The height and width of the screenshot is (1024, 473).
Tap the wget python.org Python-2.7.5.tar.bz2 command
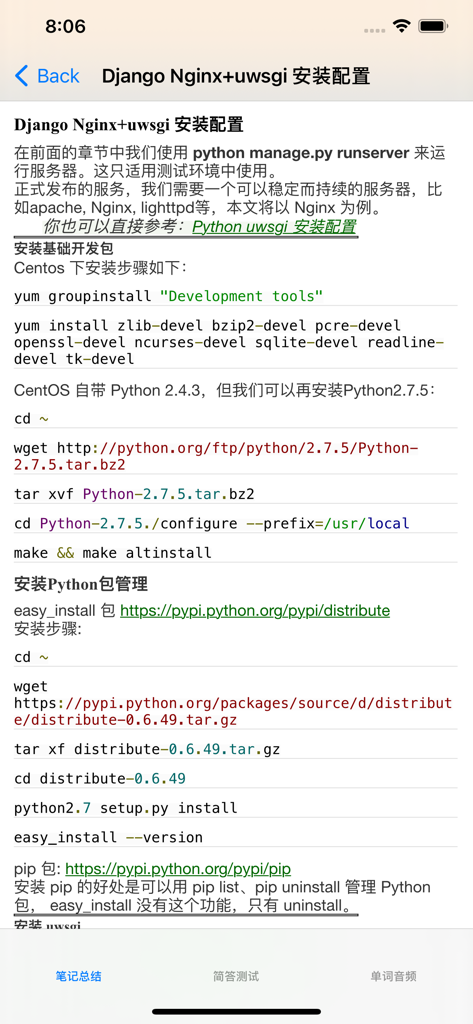point(216,456)
